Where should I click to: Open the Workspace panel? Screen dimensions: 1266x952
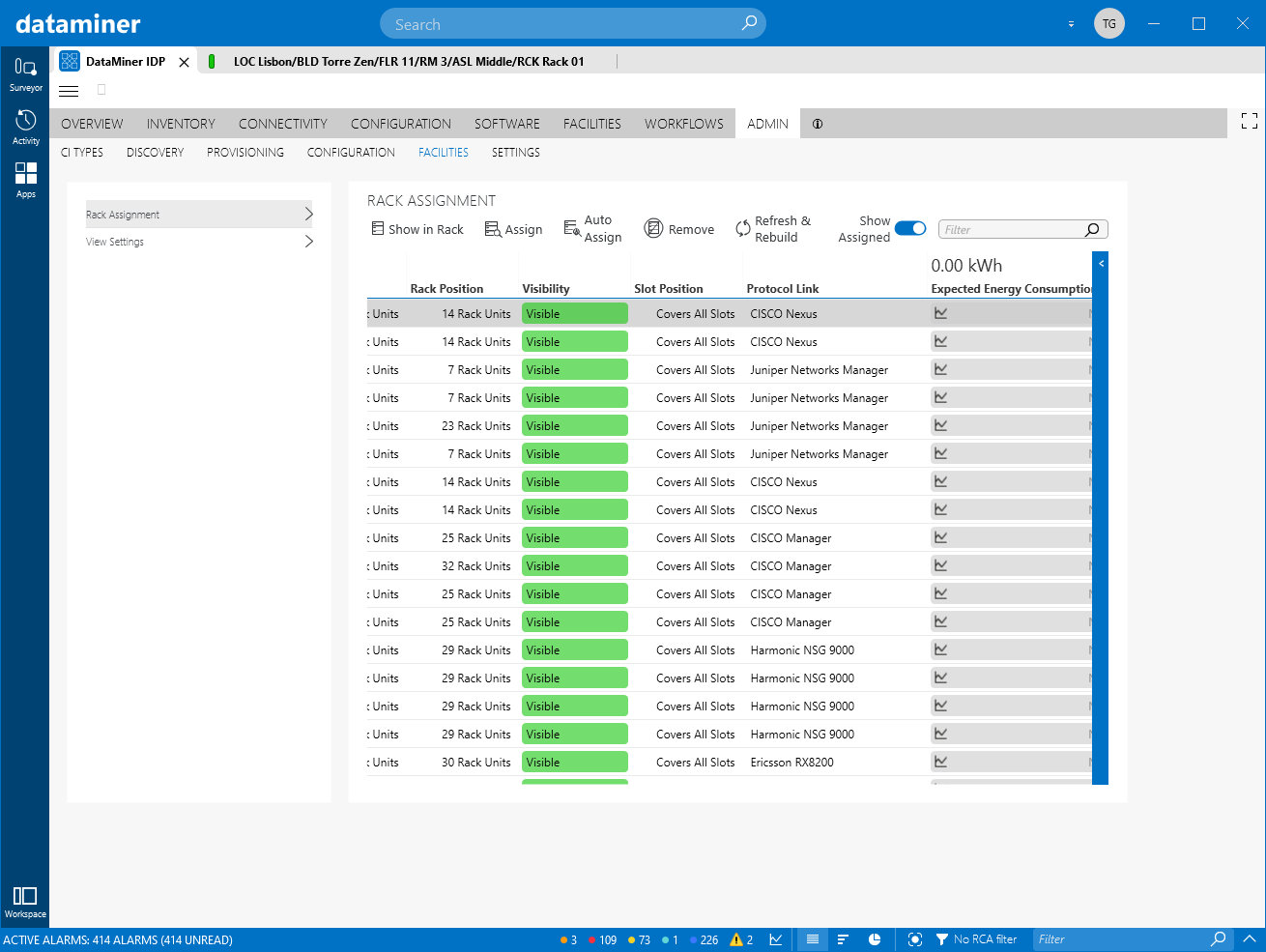(x=25, y=902)
